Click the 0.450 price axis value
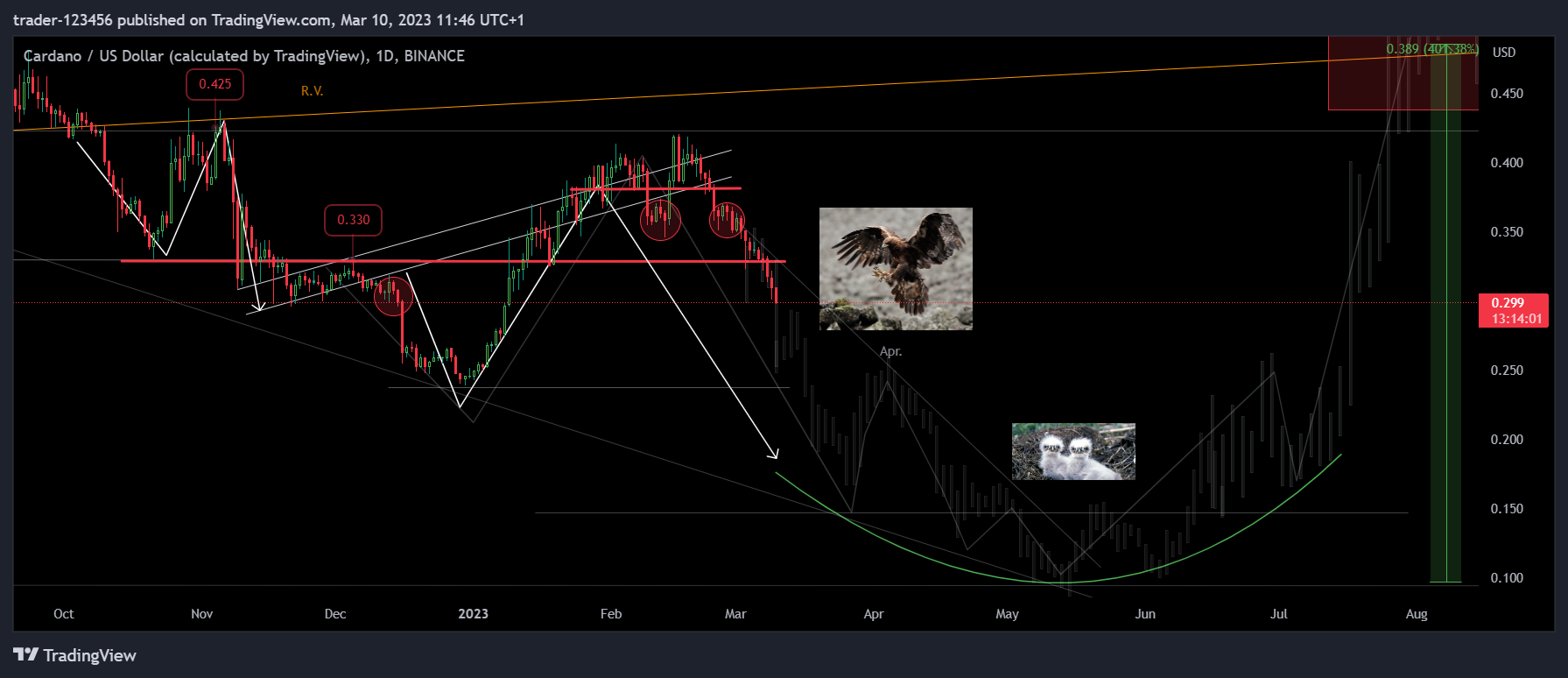1568x678 pixels. tap(1507, 94)
